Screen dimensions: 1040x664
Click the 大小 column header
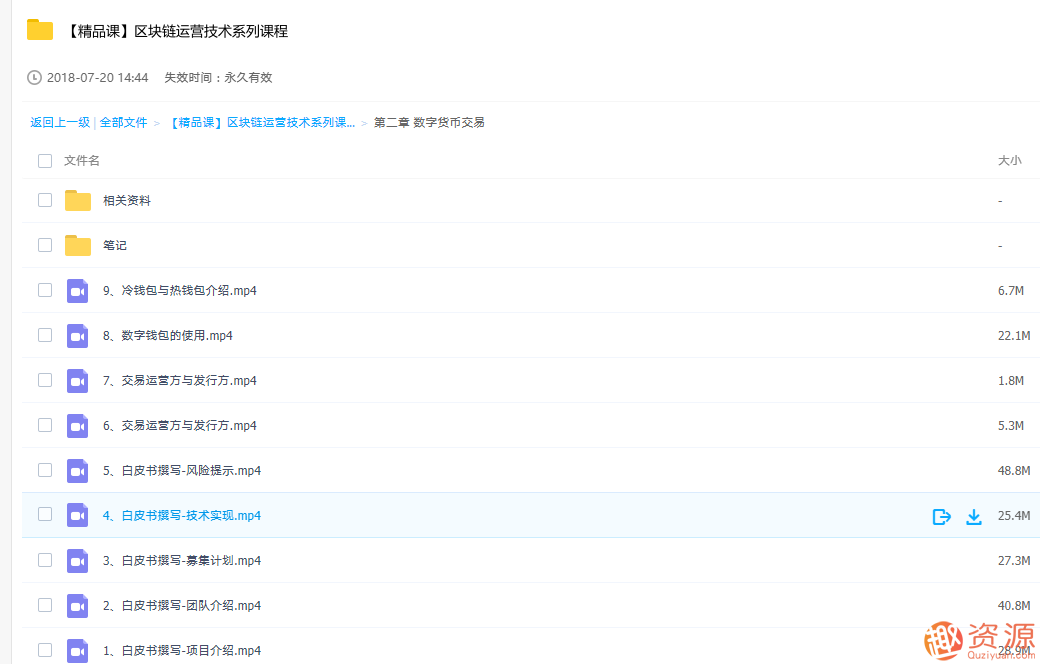tap(1010, 161)
